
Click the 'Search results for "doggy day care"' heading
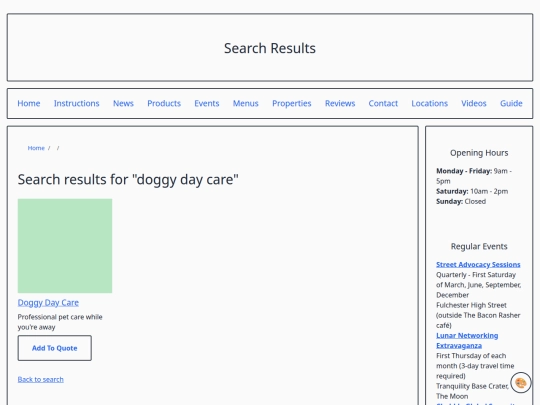[128, 180]
